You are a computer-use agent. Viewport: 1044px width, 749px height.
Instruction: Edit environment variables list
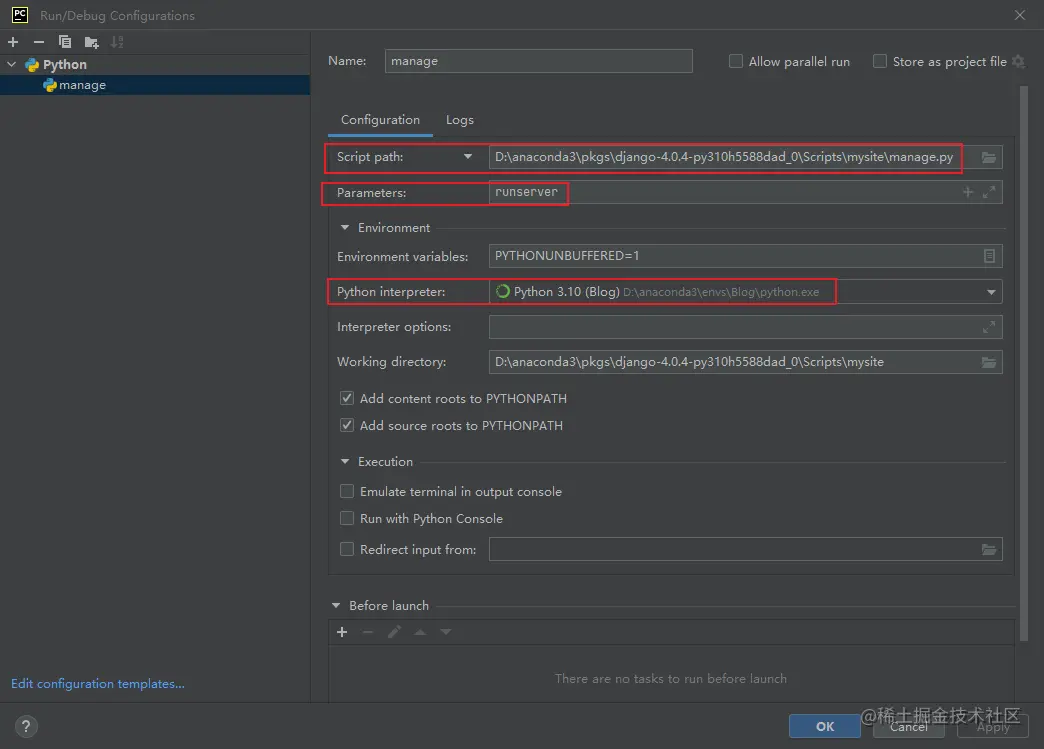coord(989,256)
